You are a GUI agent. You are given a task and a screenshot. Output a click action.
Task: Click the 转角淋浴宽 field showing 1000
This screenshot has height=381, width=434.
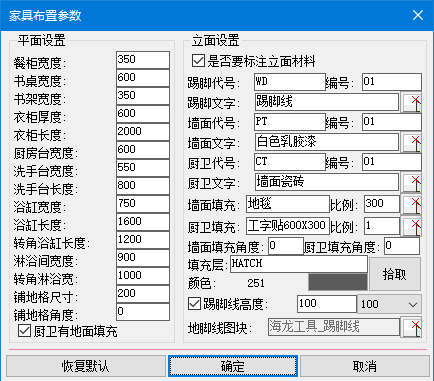[x=143, y=276]
